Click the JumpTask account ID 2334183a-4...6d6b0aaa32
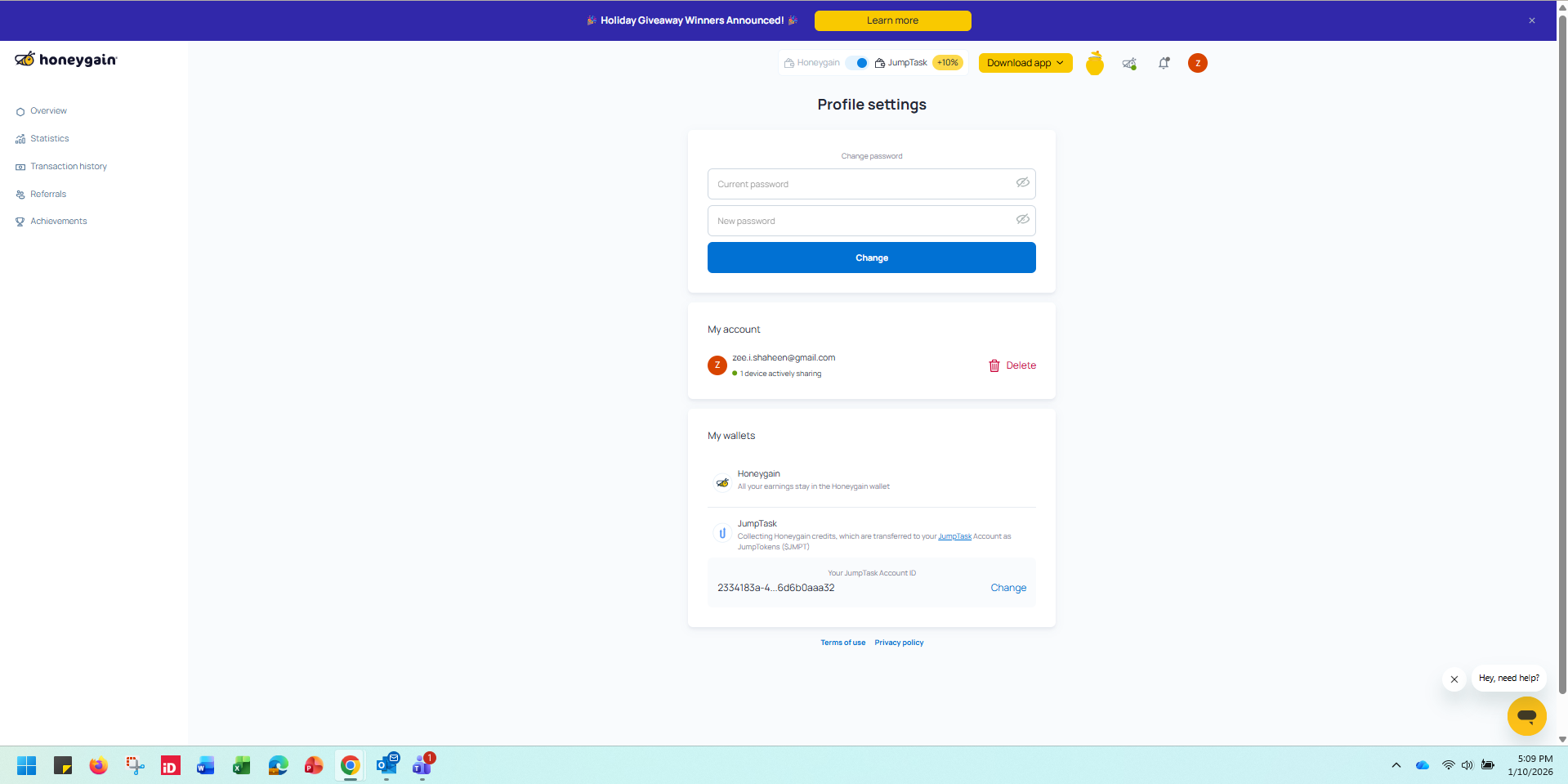This screenshot has height=784, width=1568. click(x=776, y=588)
